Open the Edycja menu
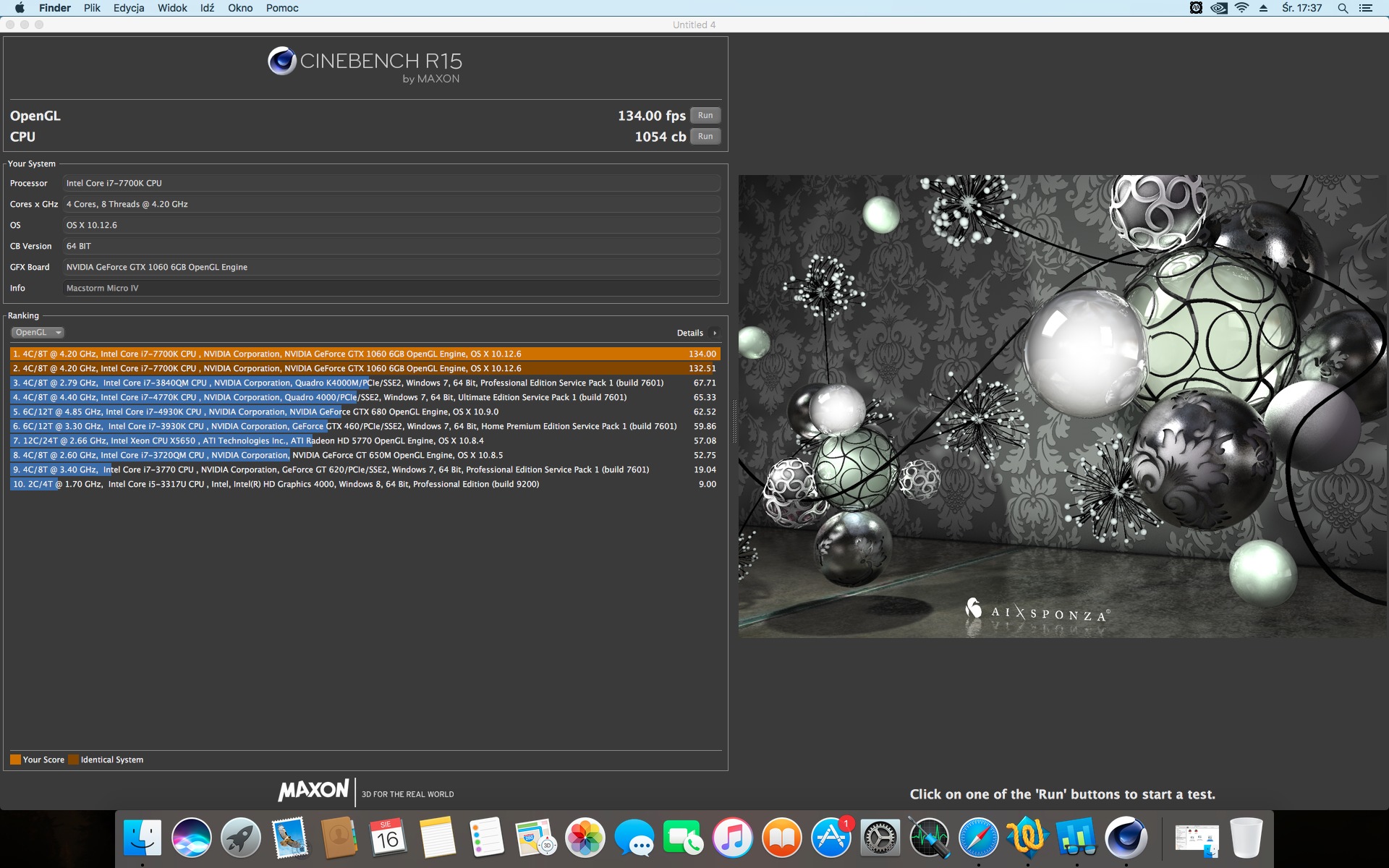 (x=129, y=8)
